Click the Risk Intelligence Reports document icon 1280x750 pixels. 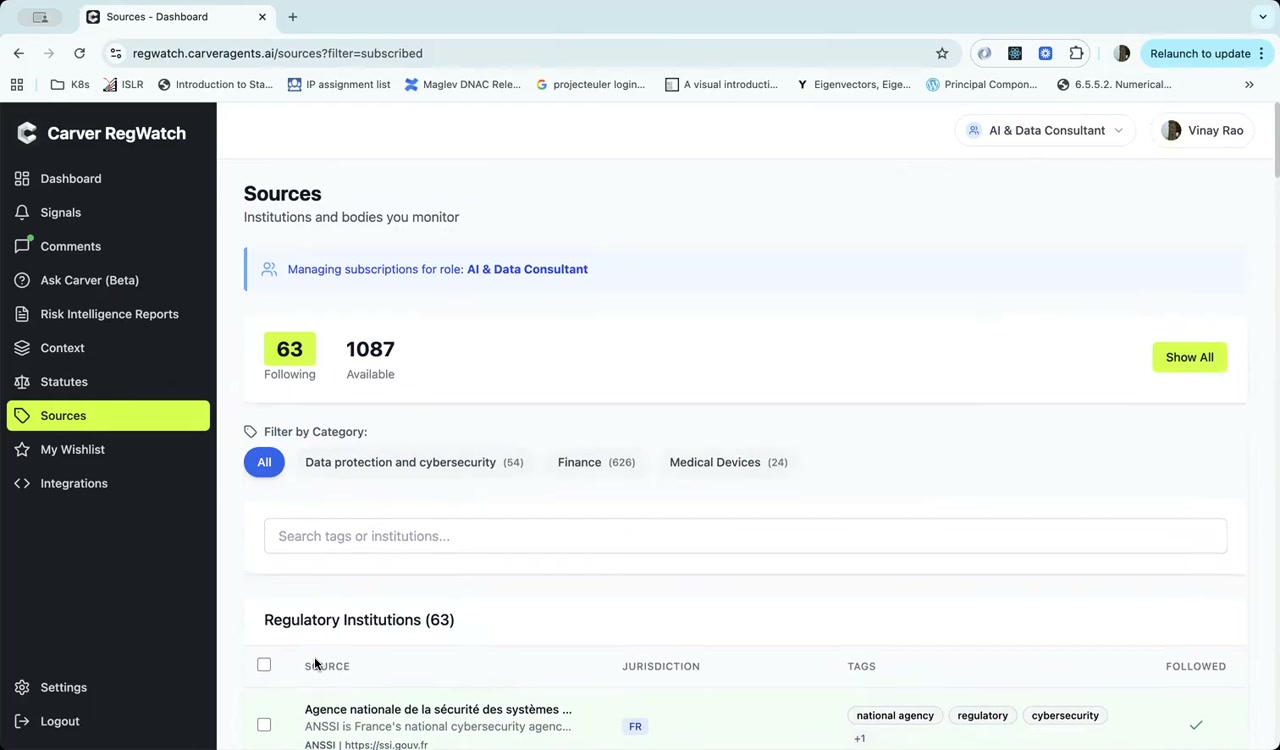click(22, 314)
